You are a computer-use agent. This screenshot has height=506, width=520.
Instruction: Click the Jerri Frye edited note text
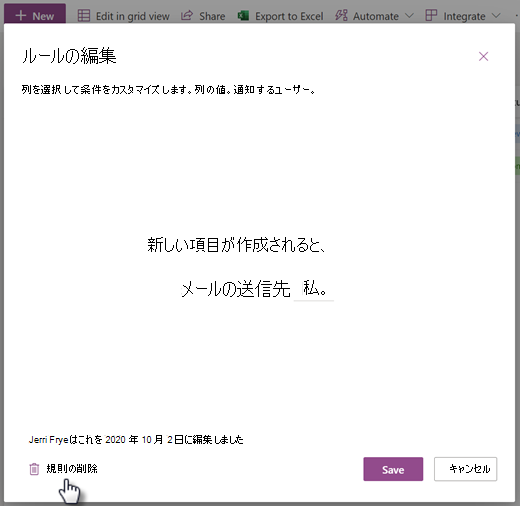coord(136,440)
